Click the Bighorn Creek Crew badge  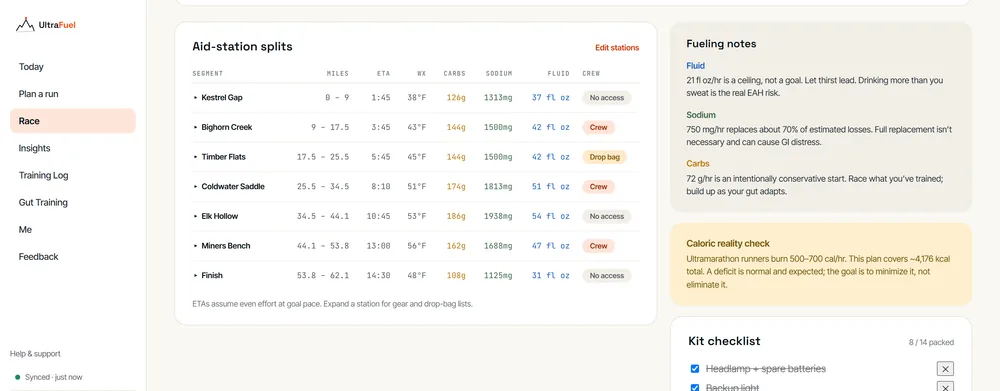[x=598, y=127]
